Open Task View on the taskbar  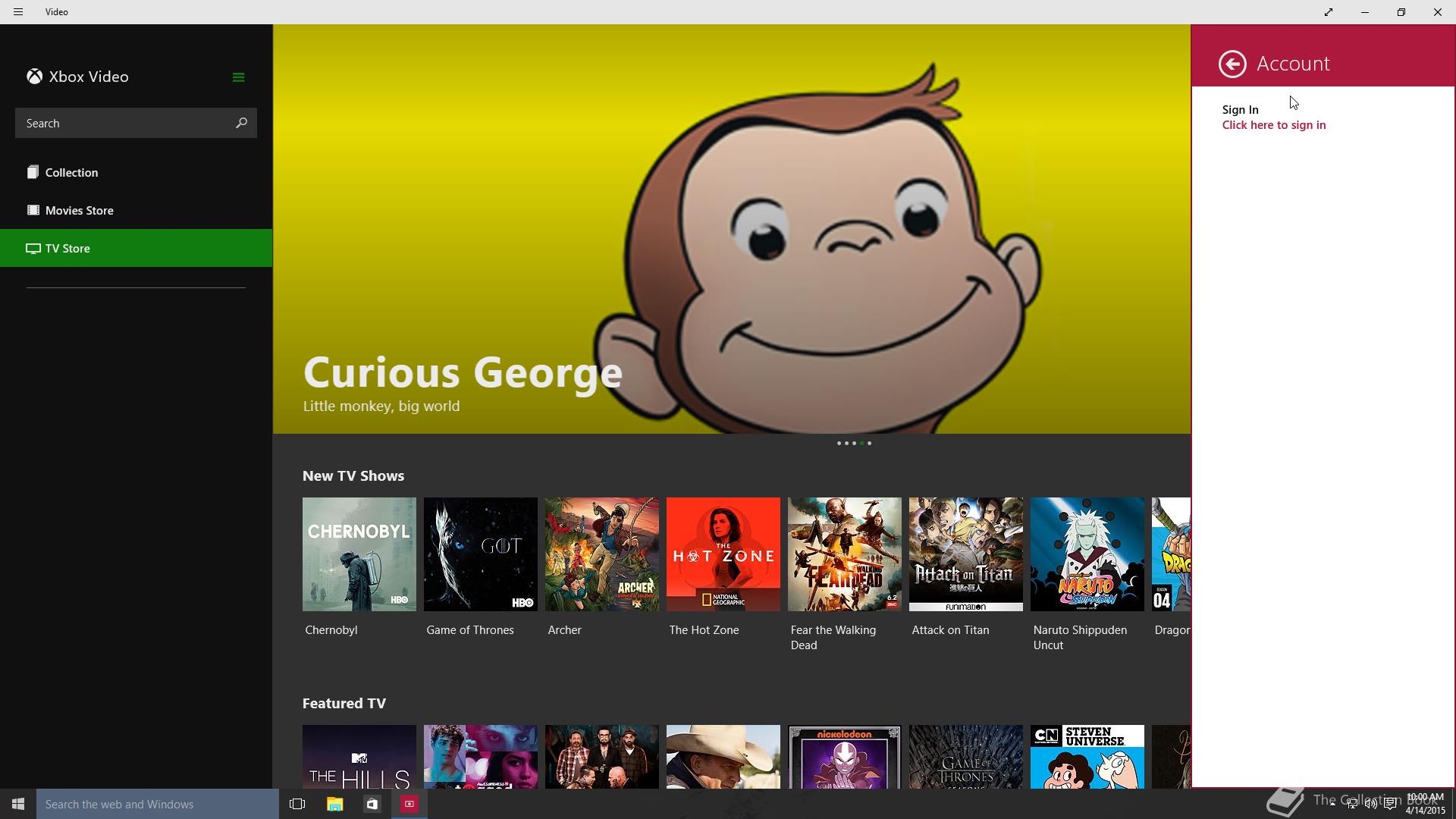297,804
